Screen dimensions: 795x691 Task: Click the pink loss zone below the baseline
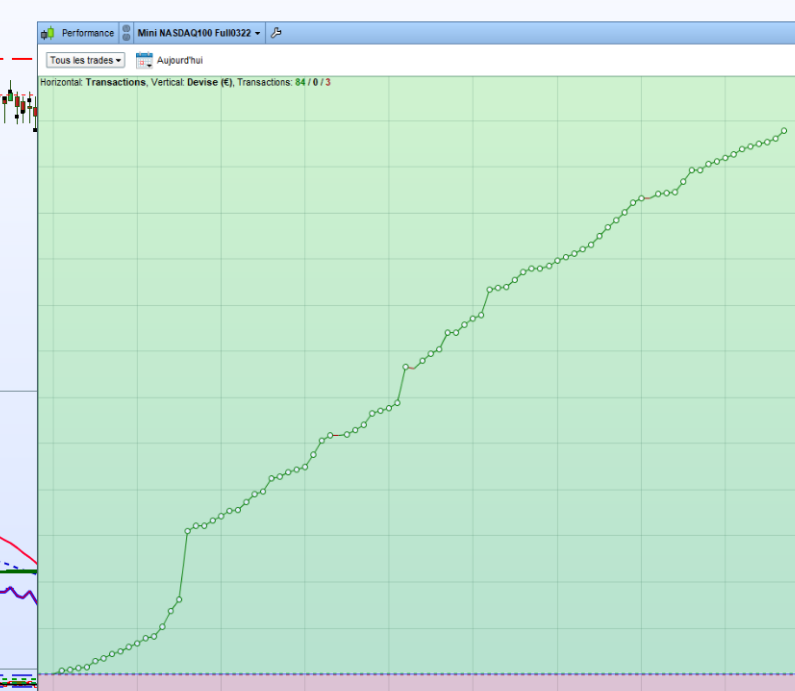tap(400, 683)
